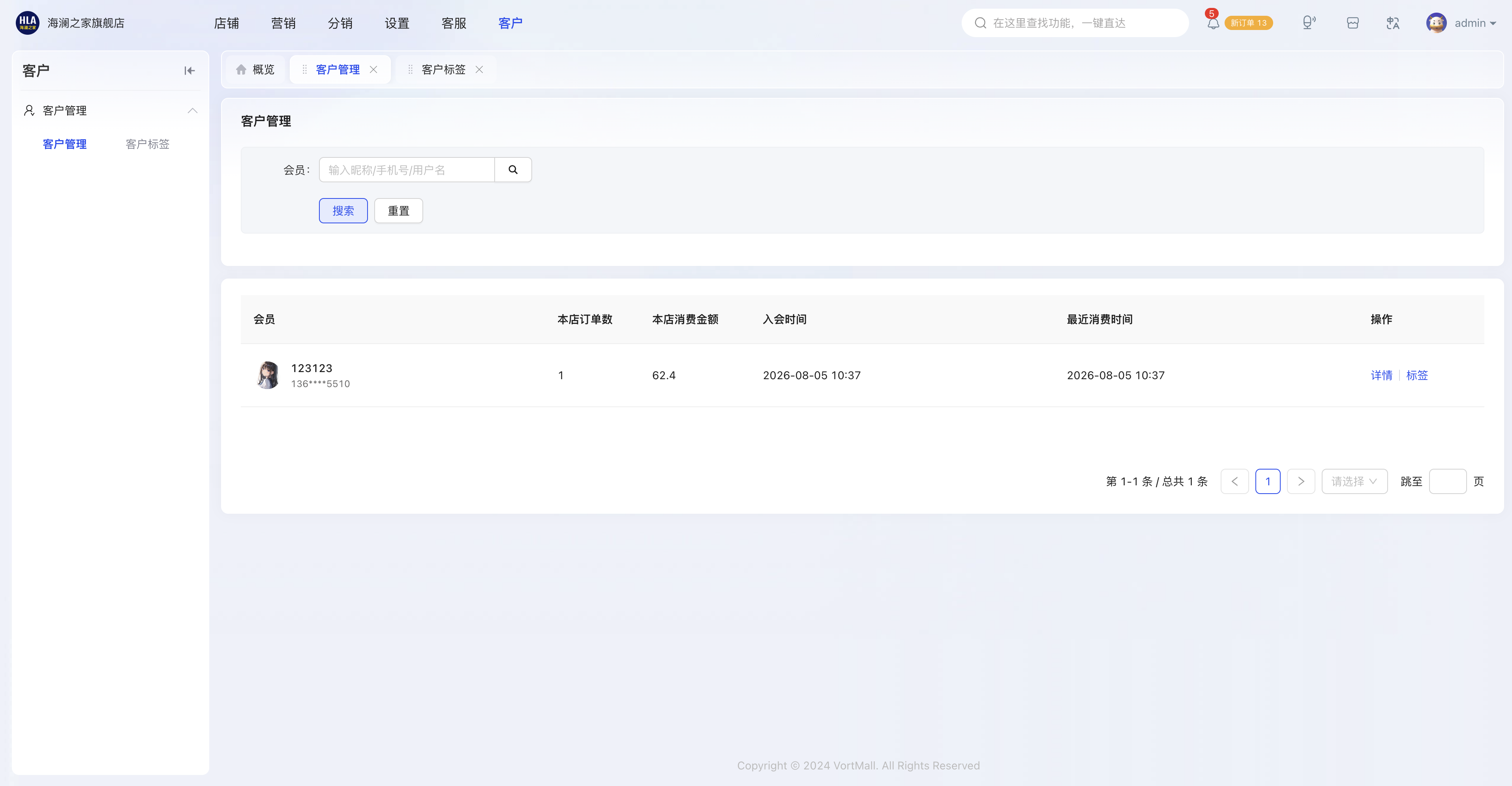Image resolution: width=1512 pixels, height=786 pixels.
Task: Go to previous page arrow
Action: coord(1234,481)
